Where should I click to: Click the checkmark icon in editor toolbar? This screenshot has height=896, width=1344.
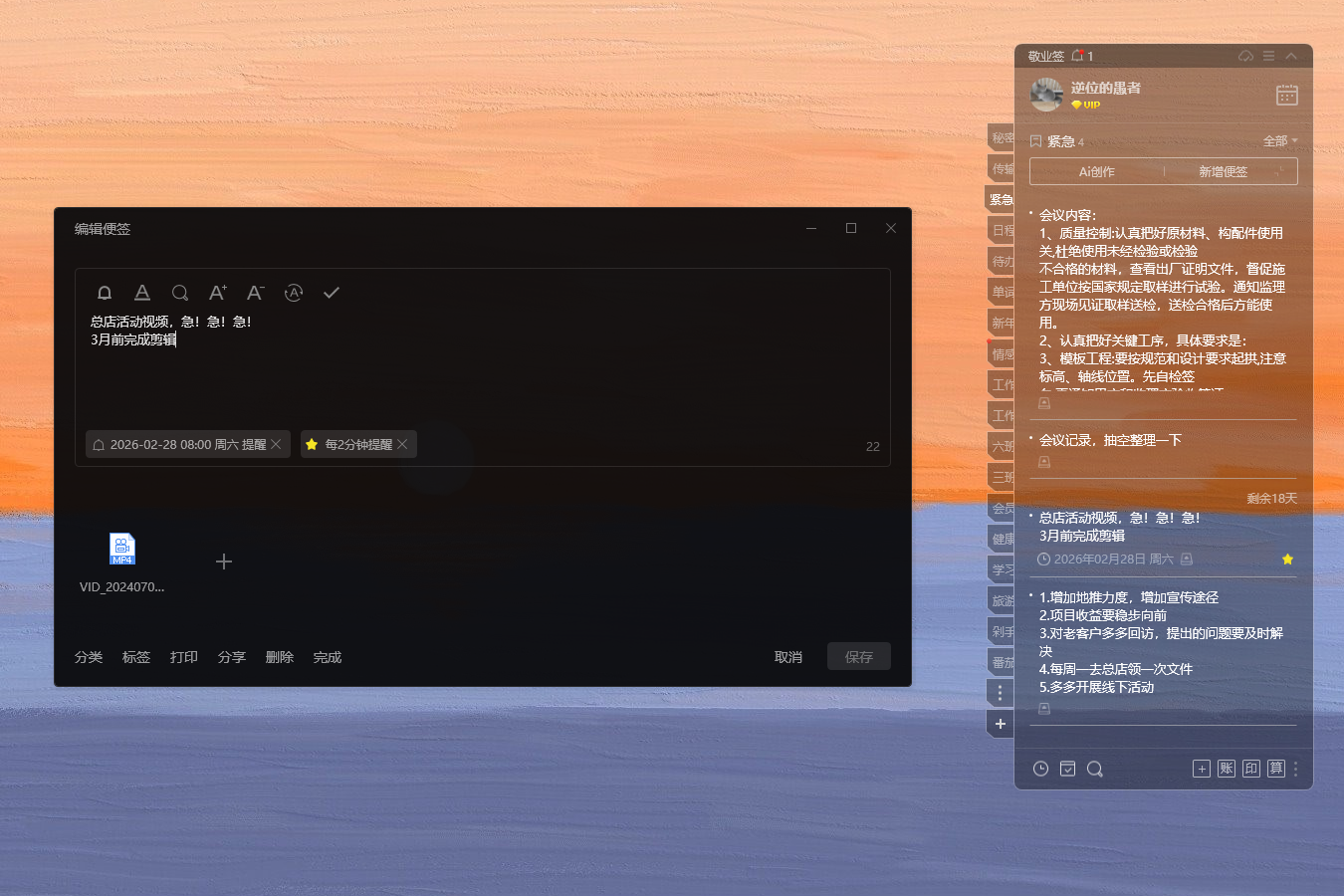(x=332, y=293)
